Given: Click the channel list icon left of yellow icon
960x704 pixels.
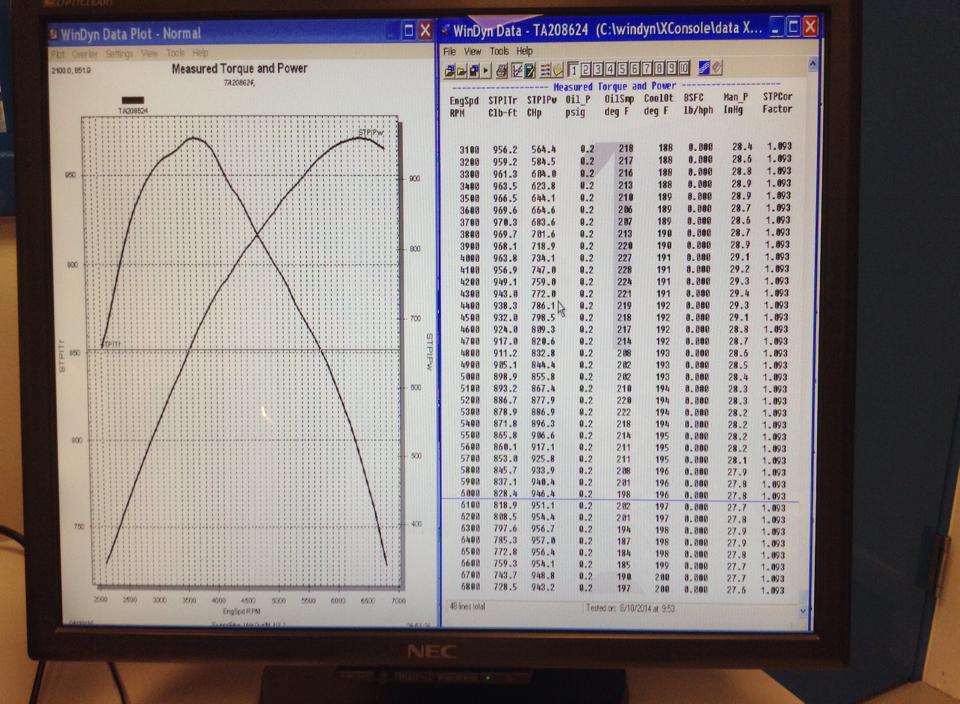Looking at the screenshot, I should (545, 69).
